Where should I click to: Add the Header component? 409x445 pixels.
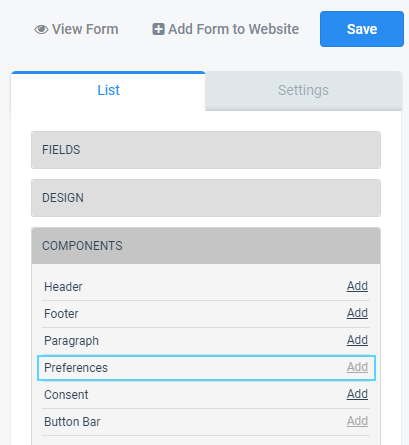pyautogui.click(x=357, y=286)
